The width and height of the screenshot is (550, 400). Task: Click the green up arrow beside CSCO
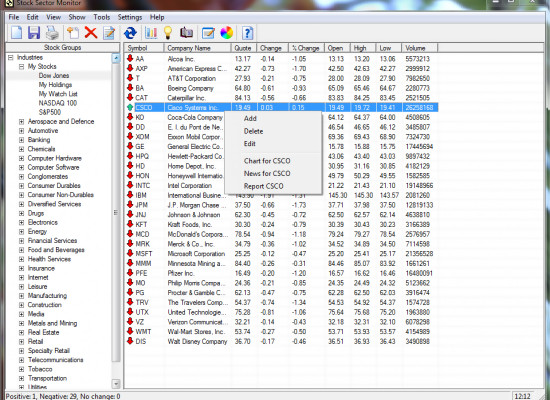(130, 107)
